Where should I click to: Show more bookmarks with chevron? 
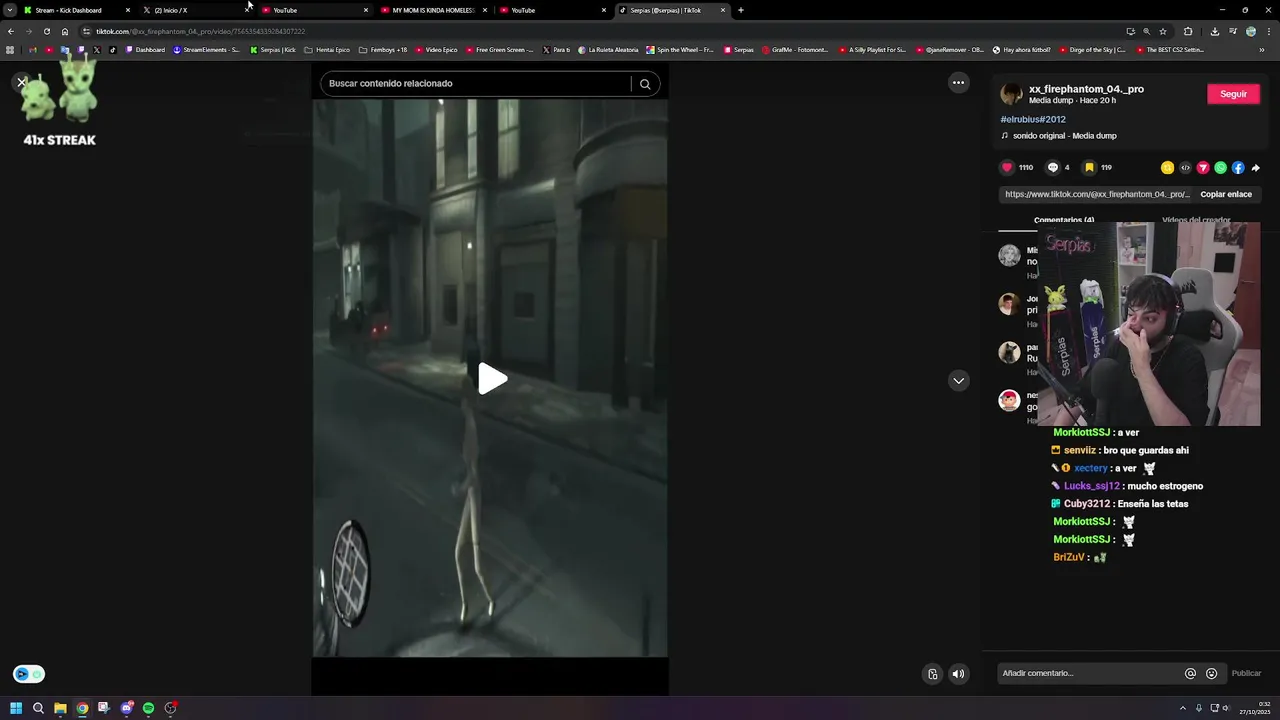point(1261,50)
